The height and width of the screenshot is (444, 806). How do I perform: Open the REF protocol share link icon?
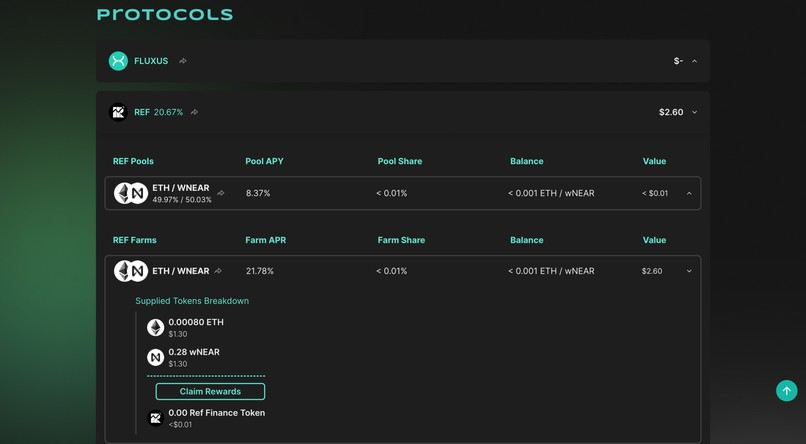194,112
